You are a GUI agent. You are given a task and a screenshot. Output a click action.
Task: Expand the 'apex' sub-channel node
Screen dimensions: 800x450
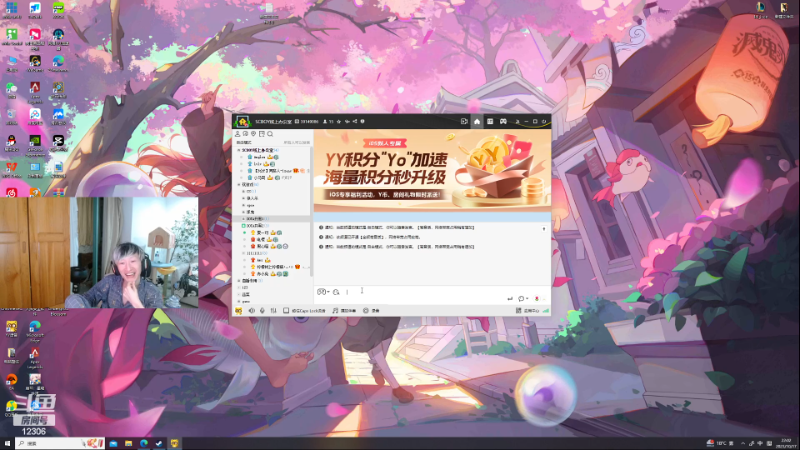coord(243,205)
